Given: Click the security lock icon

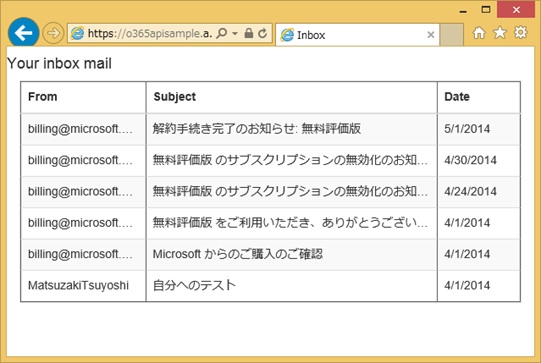Looking at the screenshot, I should 248,33.
